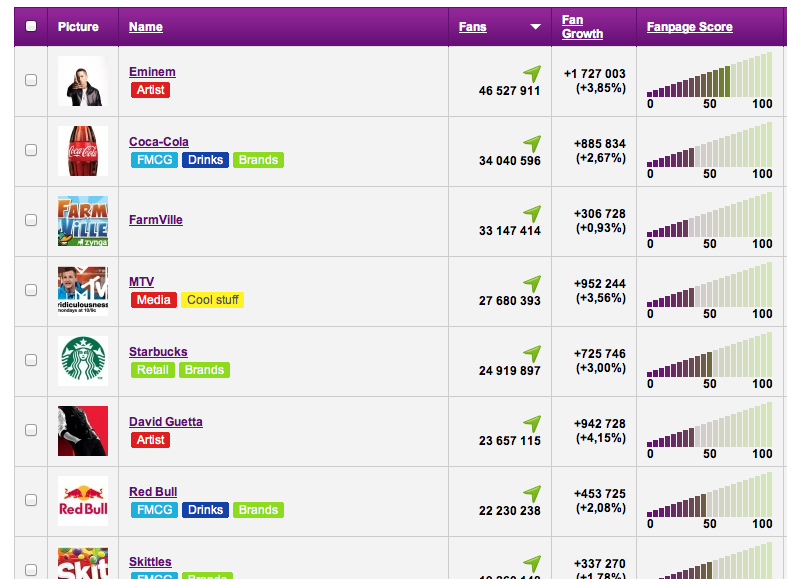Click the FarmVille logo picture
787x579 pixels.
point(83,221)
